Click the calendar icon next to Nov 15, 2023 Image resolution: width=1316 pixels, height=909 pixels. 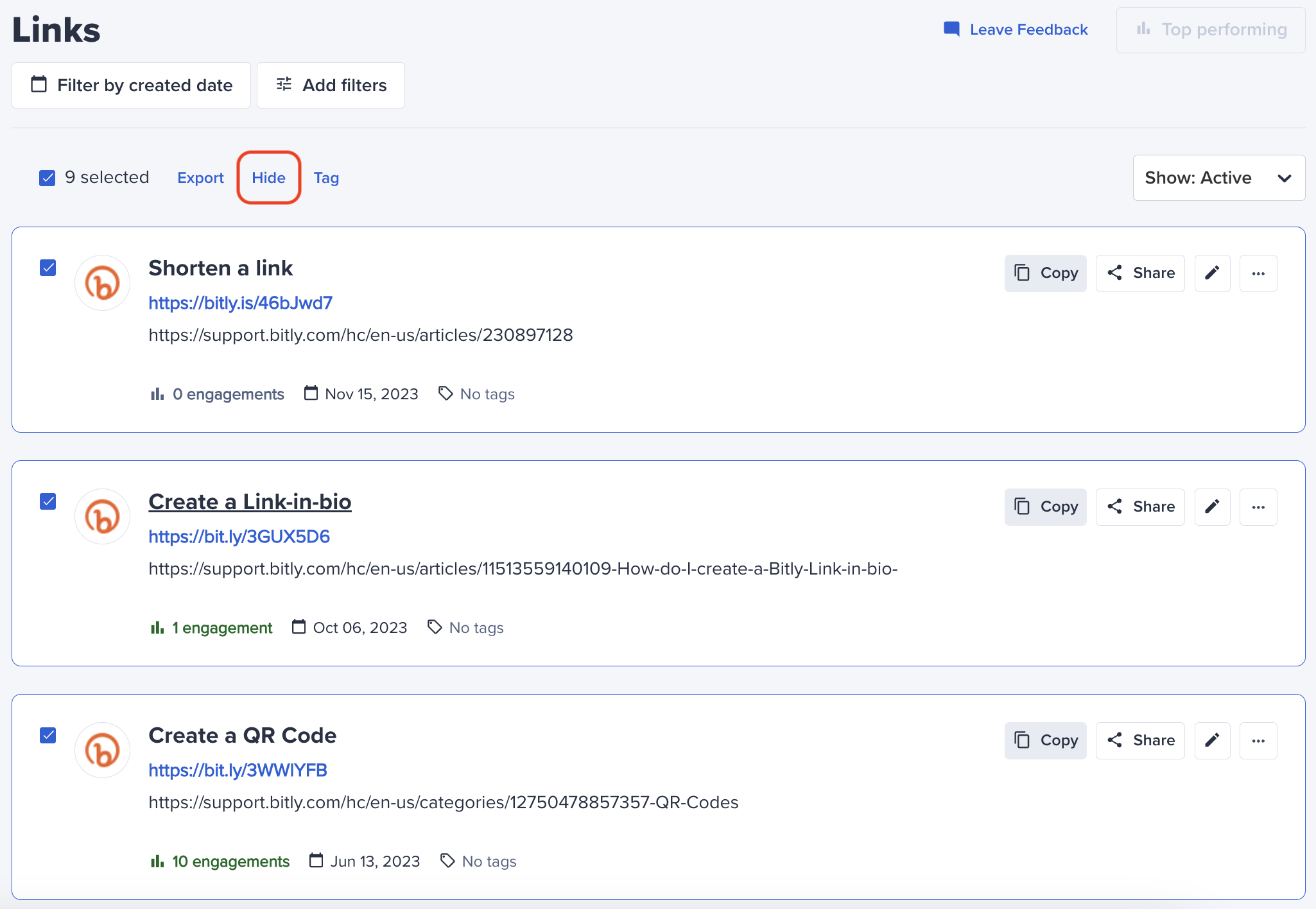(x=311, y=393)
